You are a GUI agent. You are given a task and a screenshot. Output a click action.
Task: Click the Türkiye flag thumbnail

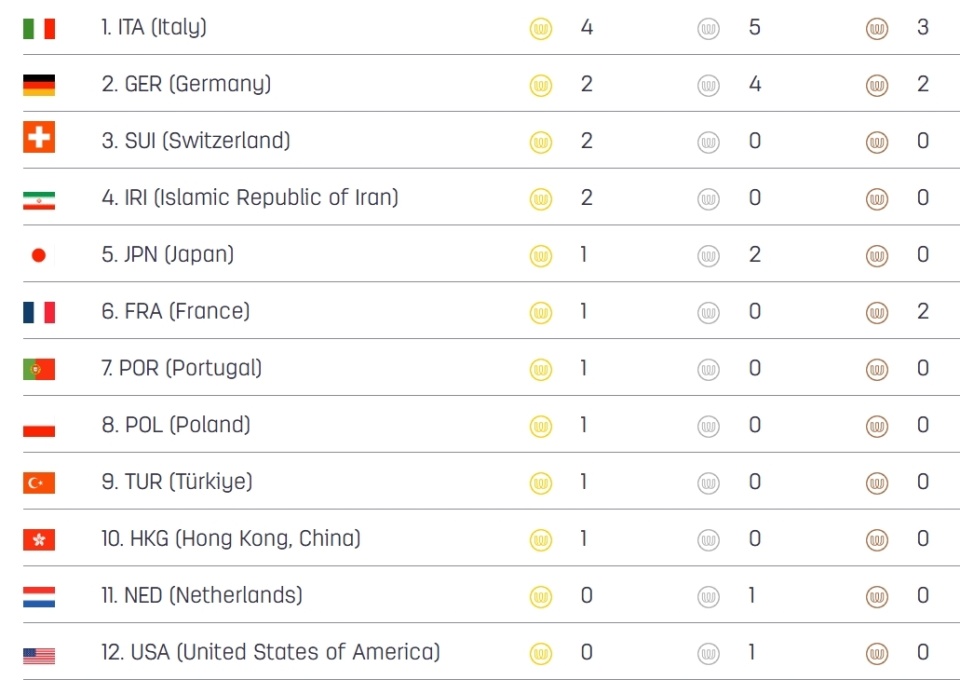click(x=39, y=483)
